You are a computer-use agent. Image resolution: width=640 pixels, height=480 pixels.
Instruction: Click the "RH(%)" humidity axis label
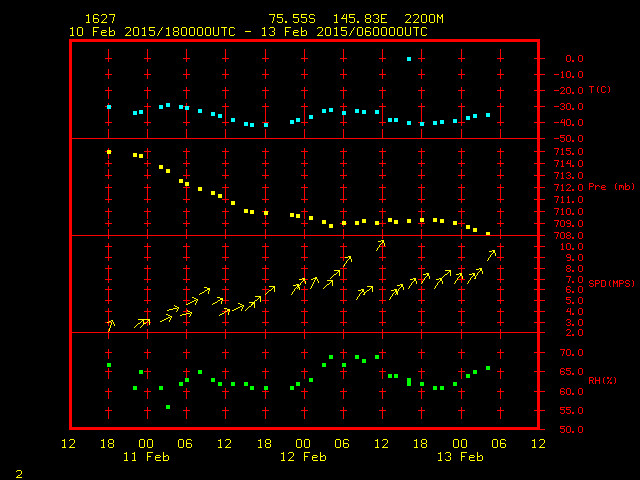point(602,381)
